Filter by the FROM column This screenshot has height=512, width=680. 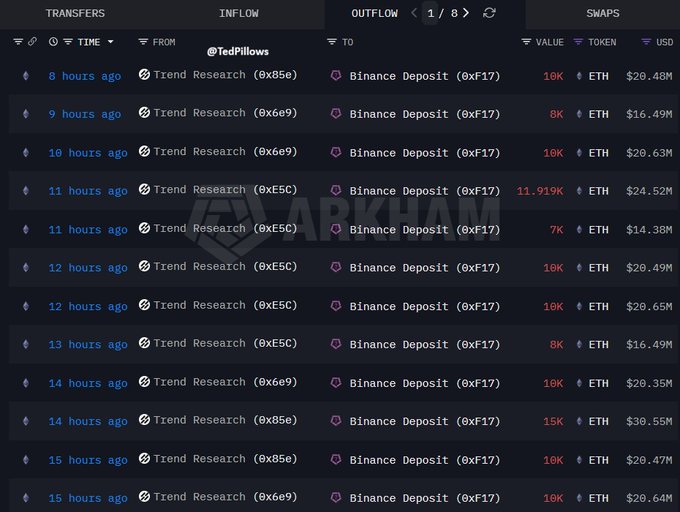(143, 42)
